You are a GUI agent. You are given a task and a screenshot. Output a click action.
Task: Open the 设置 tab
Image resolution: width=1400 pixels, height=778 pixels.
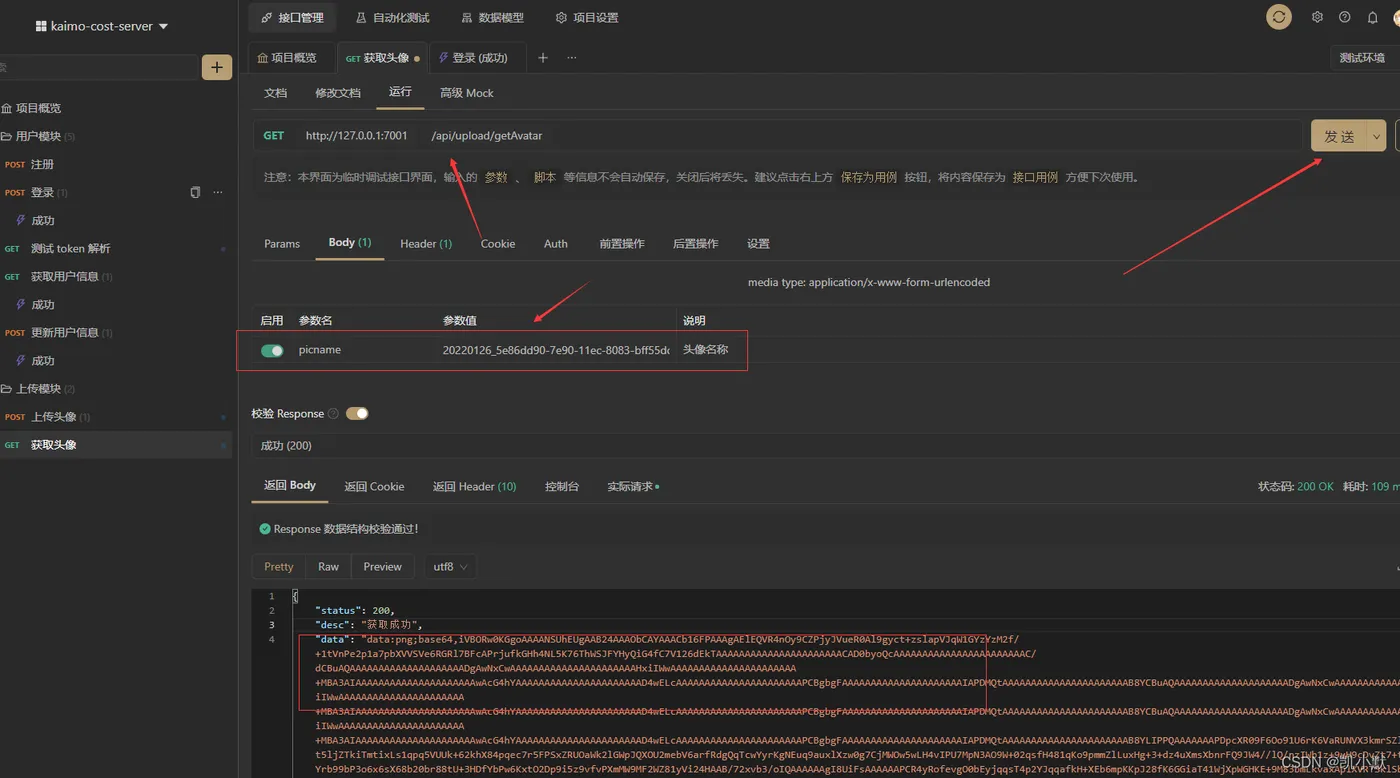(758, 244)
